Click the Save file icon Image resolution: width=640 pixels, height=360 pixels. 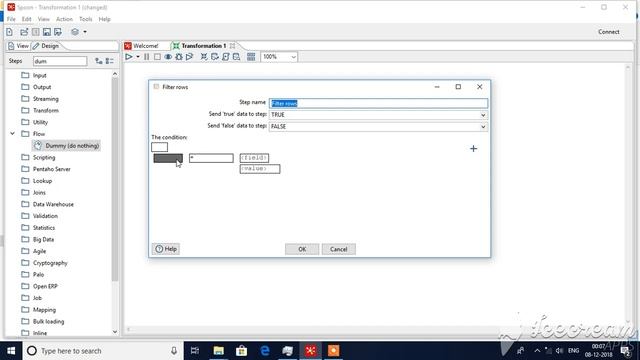(47, 32)
